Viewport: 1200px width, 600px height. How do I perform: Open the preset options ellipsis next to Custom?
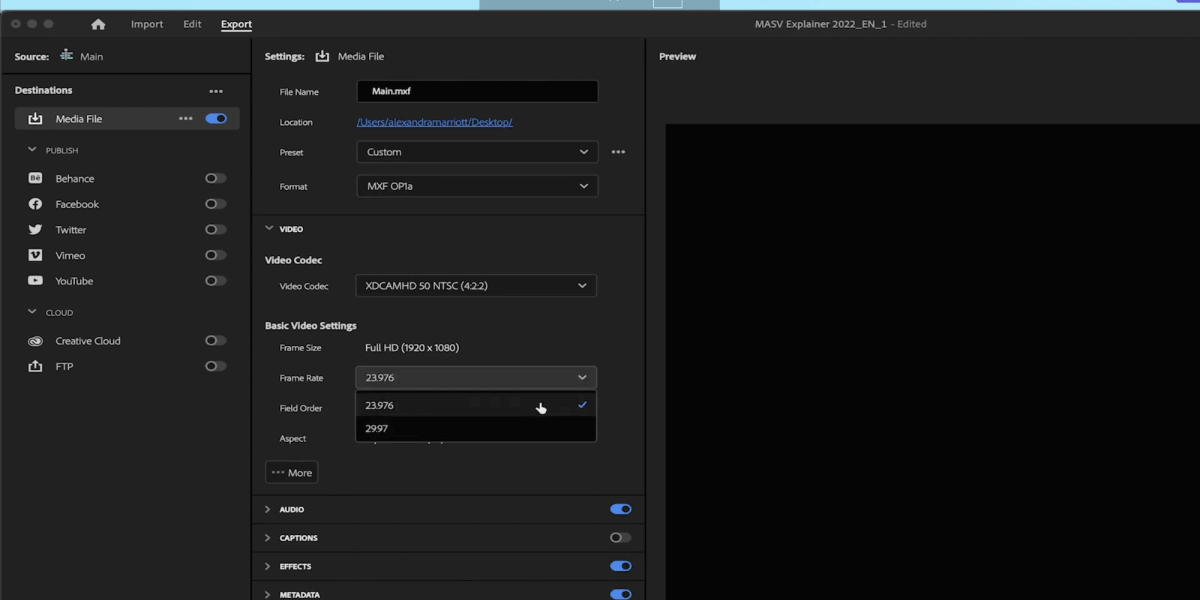(x=618, y=152)
